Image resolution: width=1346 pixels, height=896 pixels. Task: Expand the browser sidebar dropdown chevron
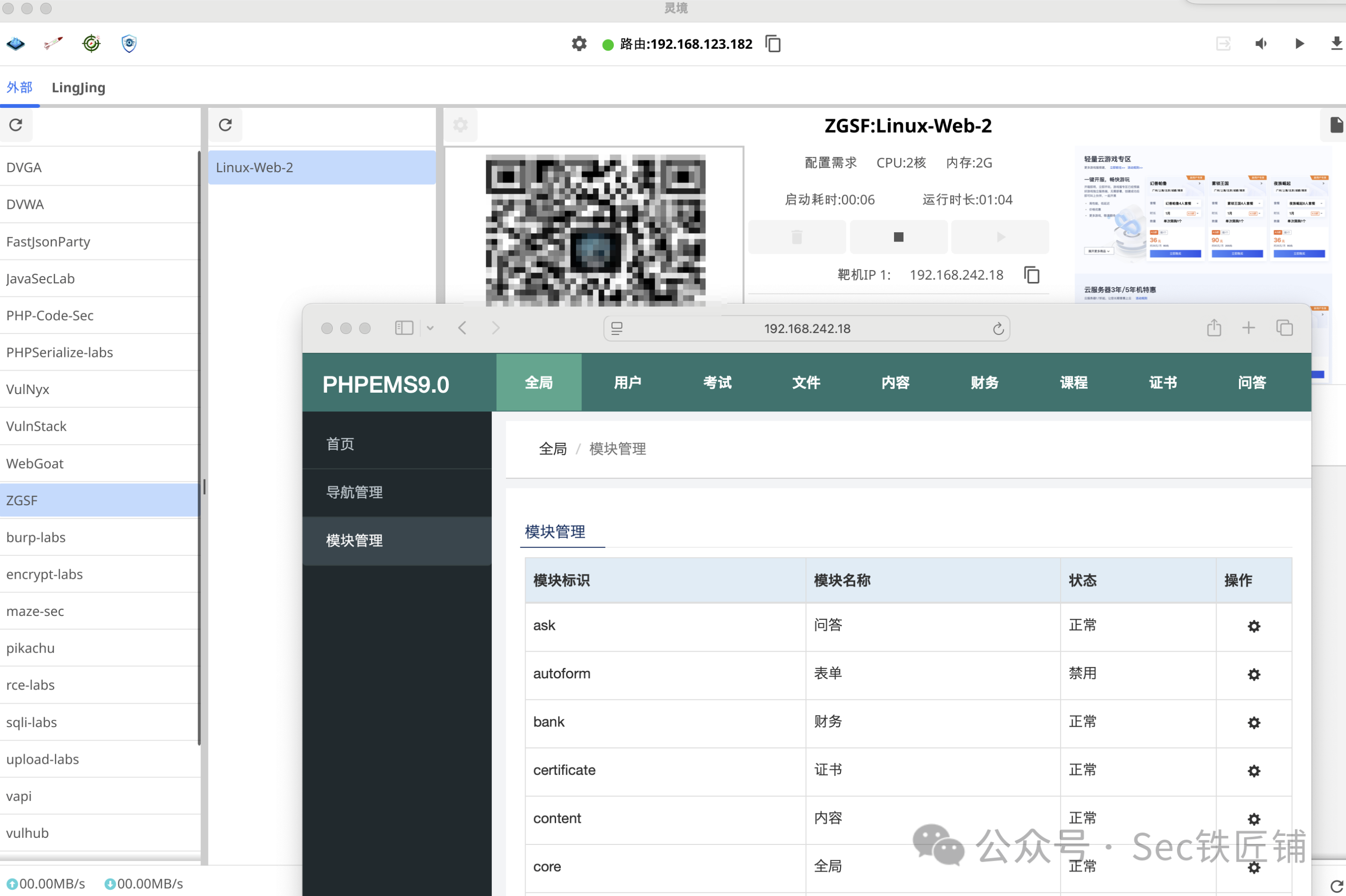(430, 328)
